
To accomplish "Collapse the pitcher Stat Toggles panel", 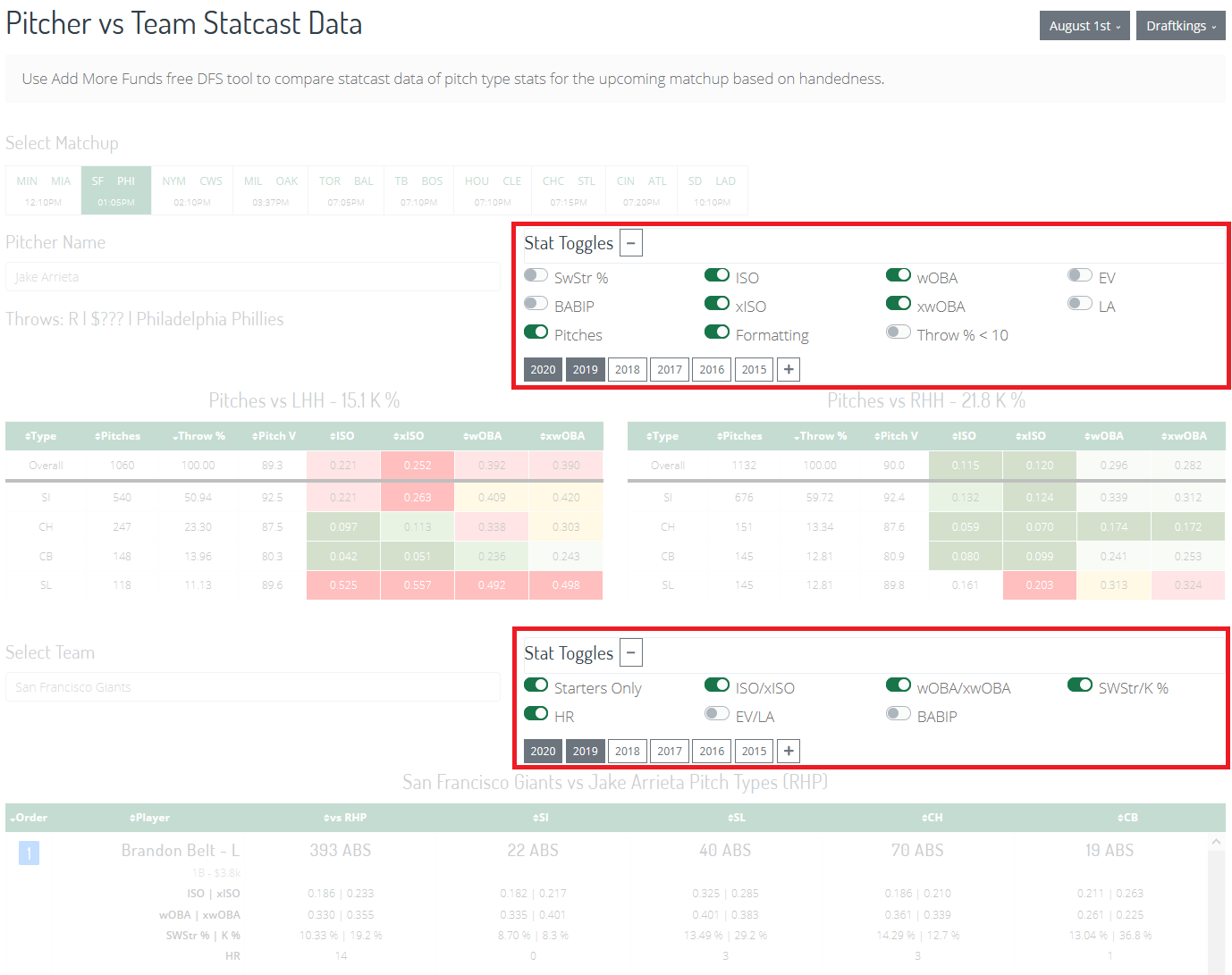I will click(x=630, y=243).
